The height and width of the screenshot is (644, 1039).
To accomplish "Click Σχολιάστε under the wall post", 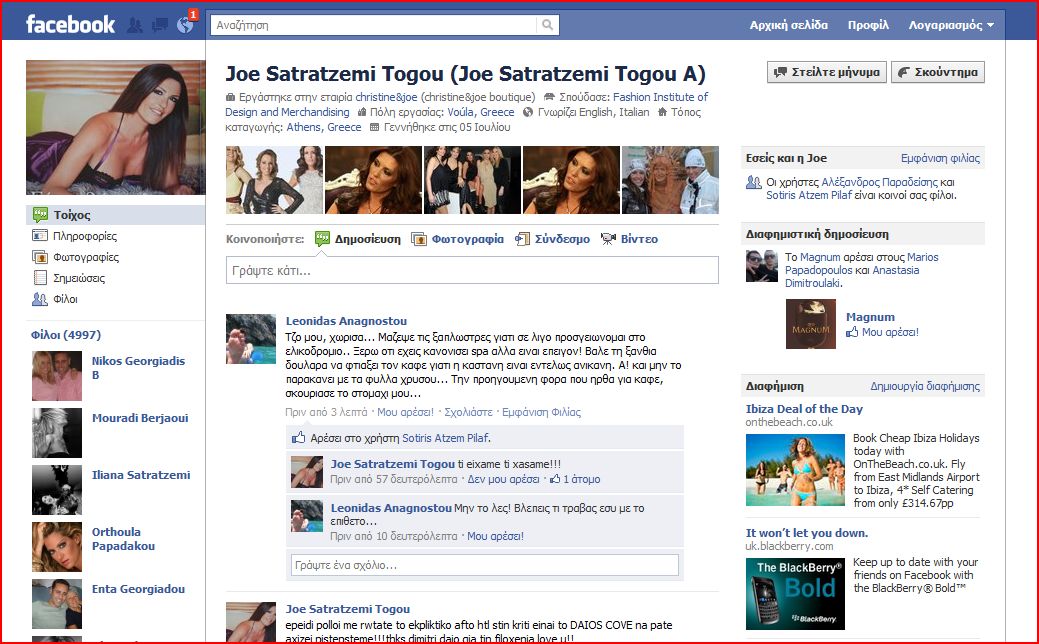I will [x=468, y=412].
